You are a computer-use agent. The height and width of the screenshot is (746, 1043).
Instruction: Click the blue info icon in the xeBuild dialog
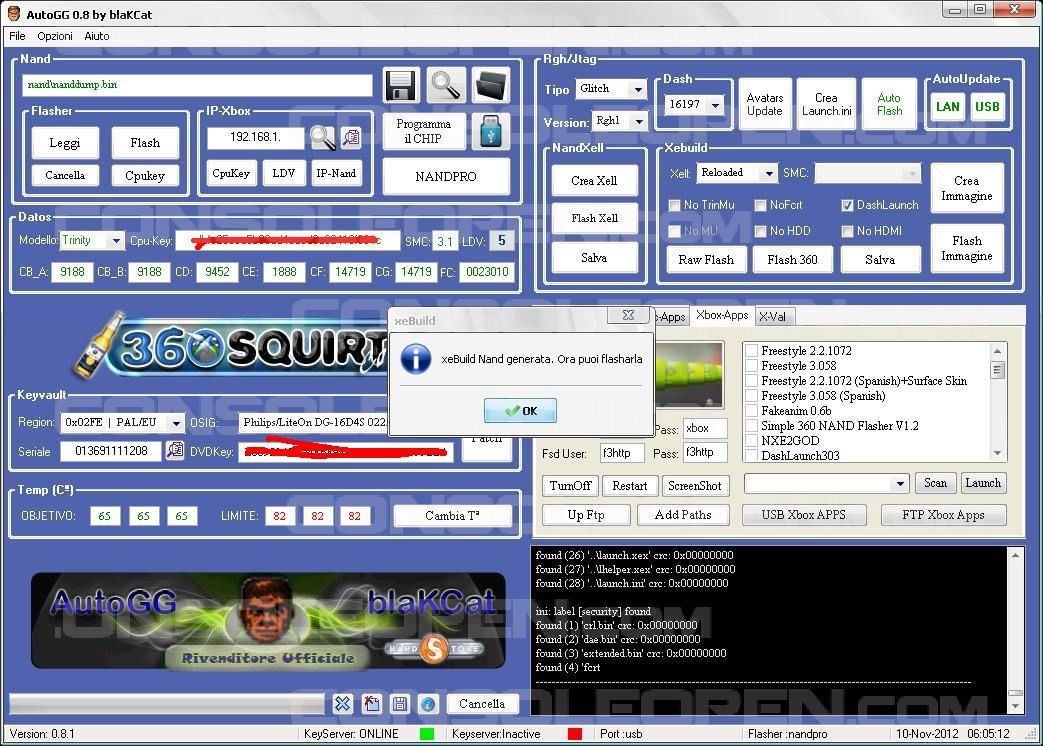pos(416,359)
